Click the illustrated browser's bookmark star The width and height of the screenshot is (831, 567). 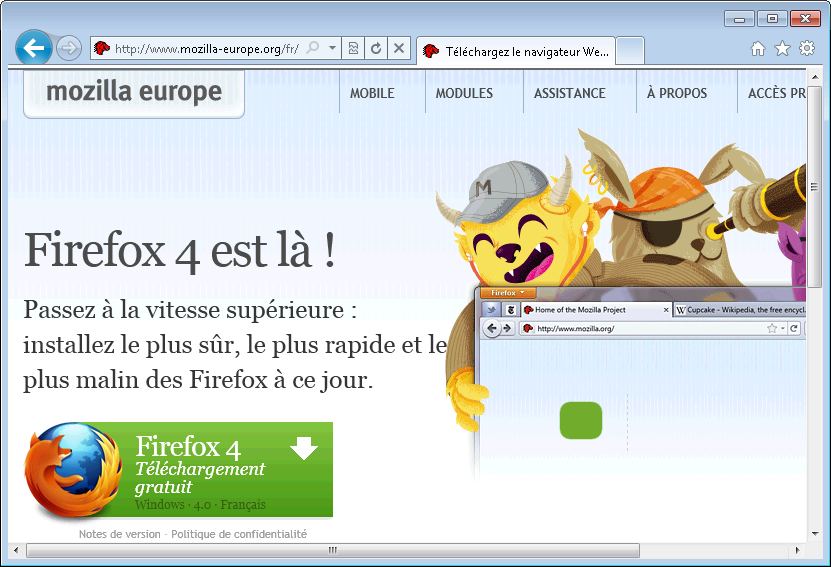tap(772, 329)
